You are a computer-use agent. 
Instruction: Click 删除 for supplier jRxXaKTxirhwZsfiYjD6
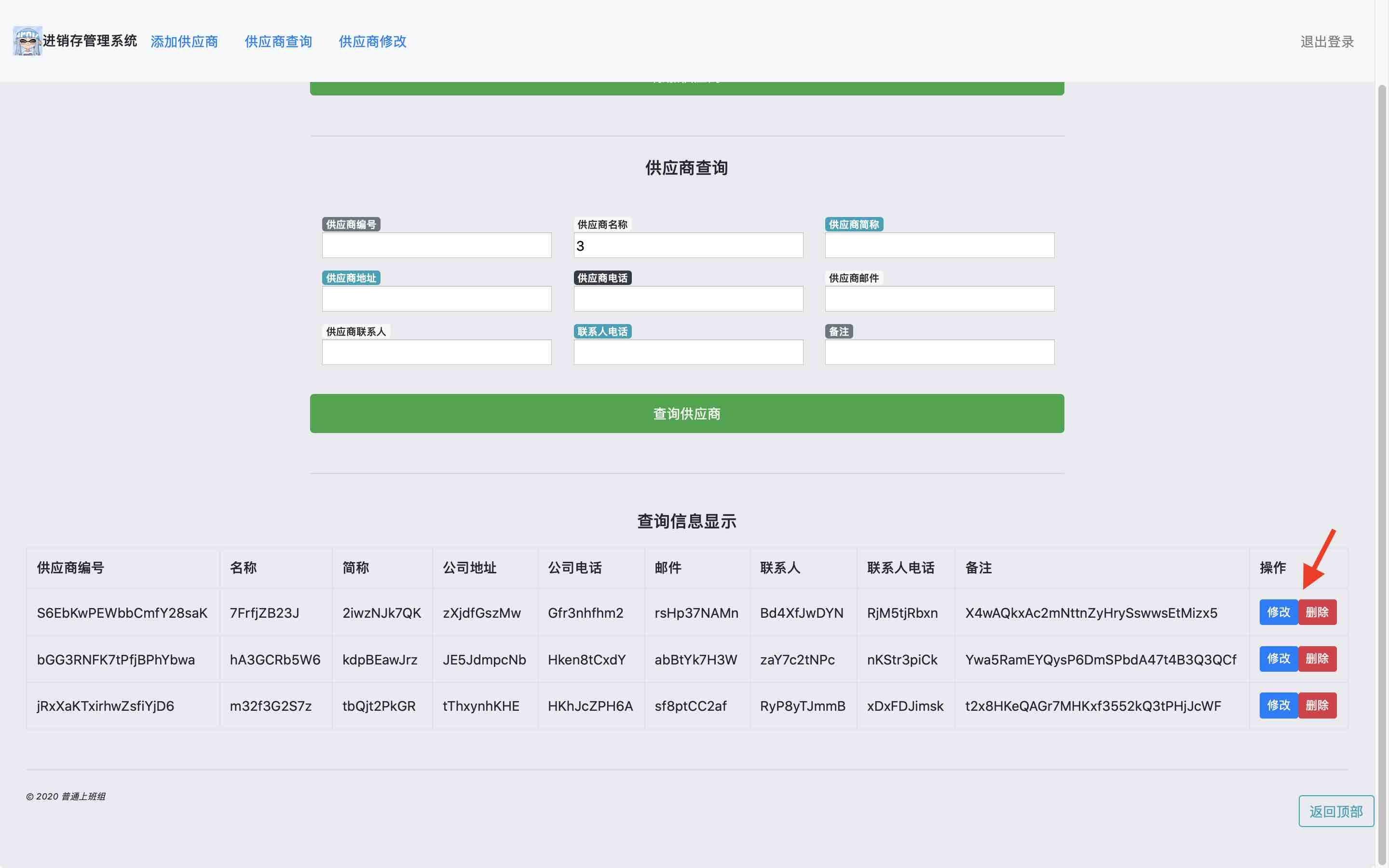click(x=1317, y=705)
